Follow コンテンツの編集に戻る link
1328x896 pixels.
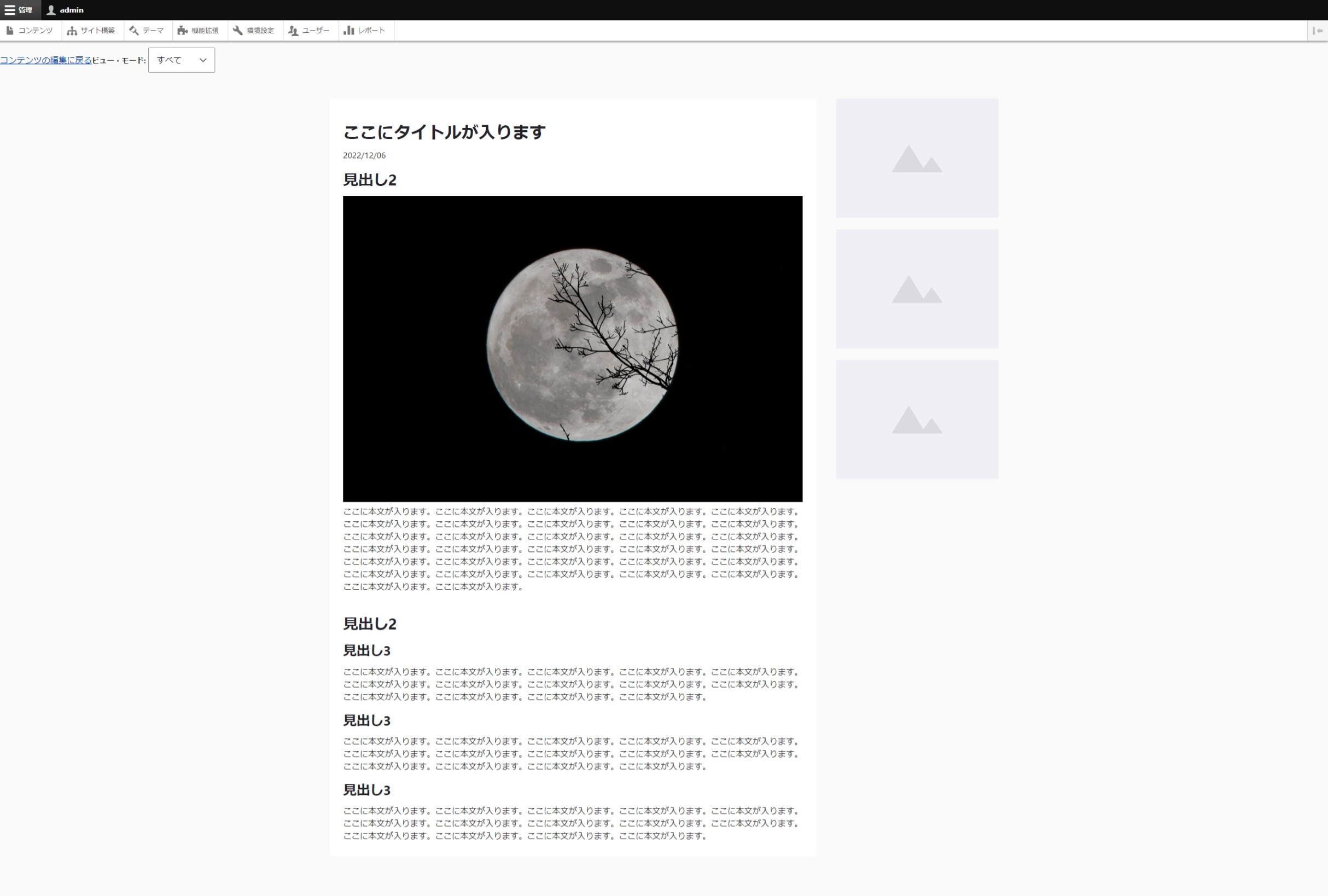(46, 60)
